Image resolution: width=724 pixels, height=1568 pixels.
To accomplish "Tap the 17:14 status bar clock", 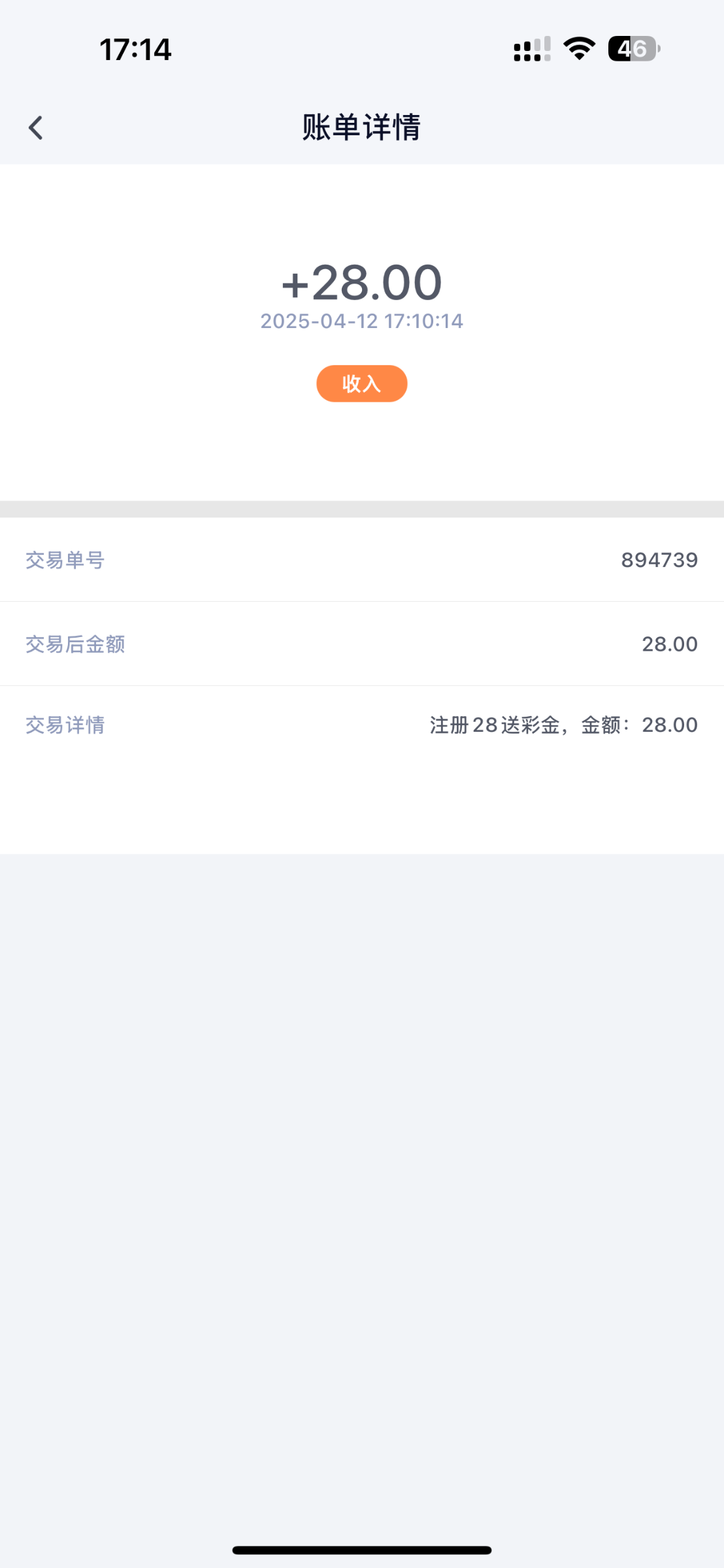I will pyautogui.click(x=135, y=50).
